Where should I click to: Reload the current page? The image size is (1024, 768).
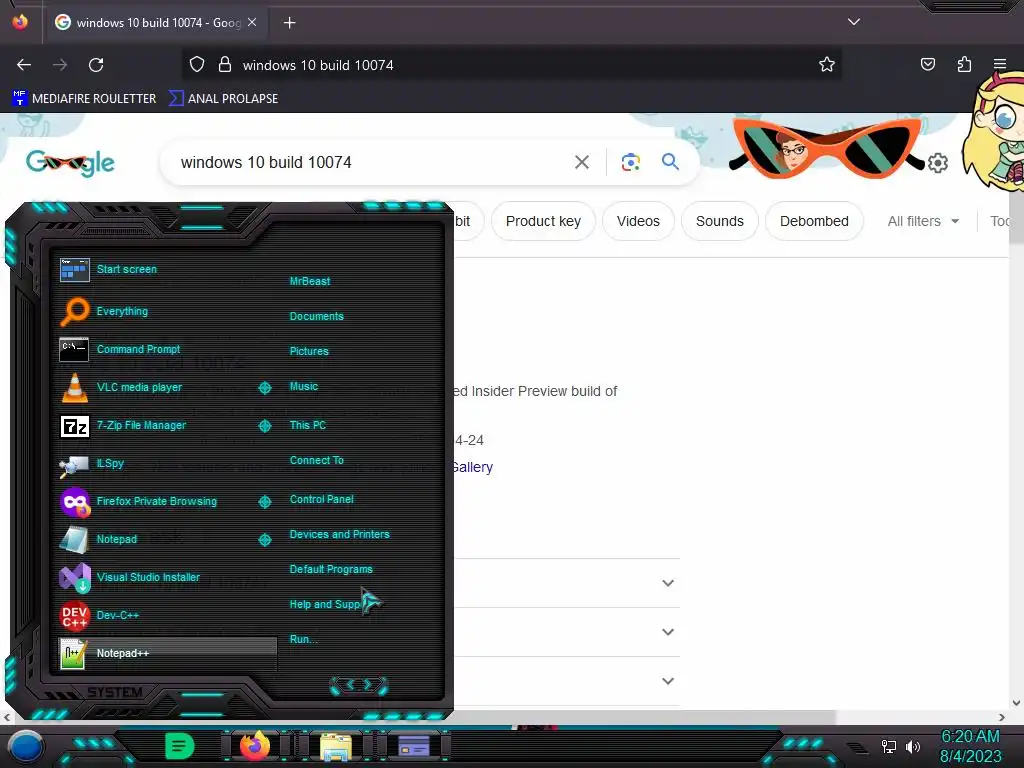96,65
